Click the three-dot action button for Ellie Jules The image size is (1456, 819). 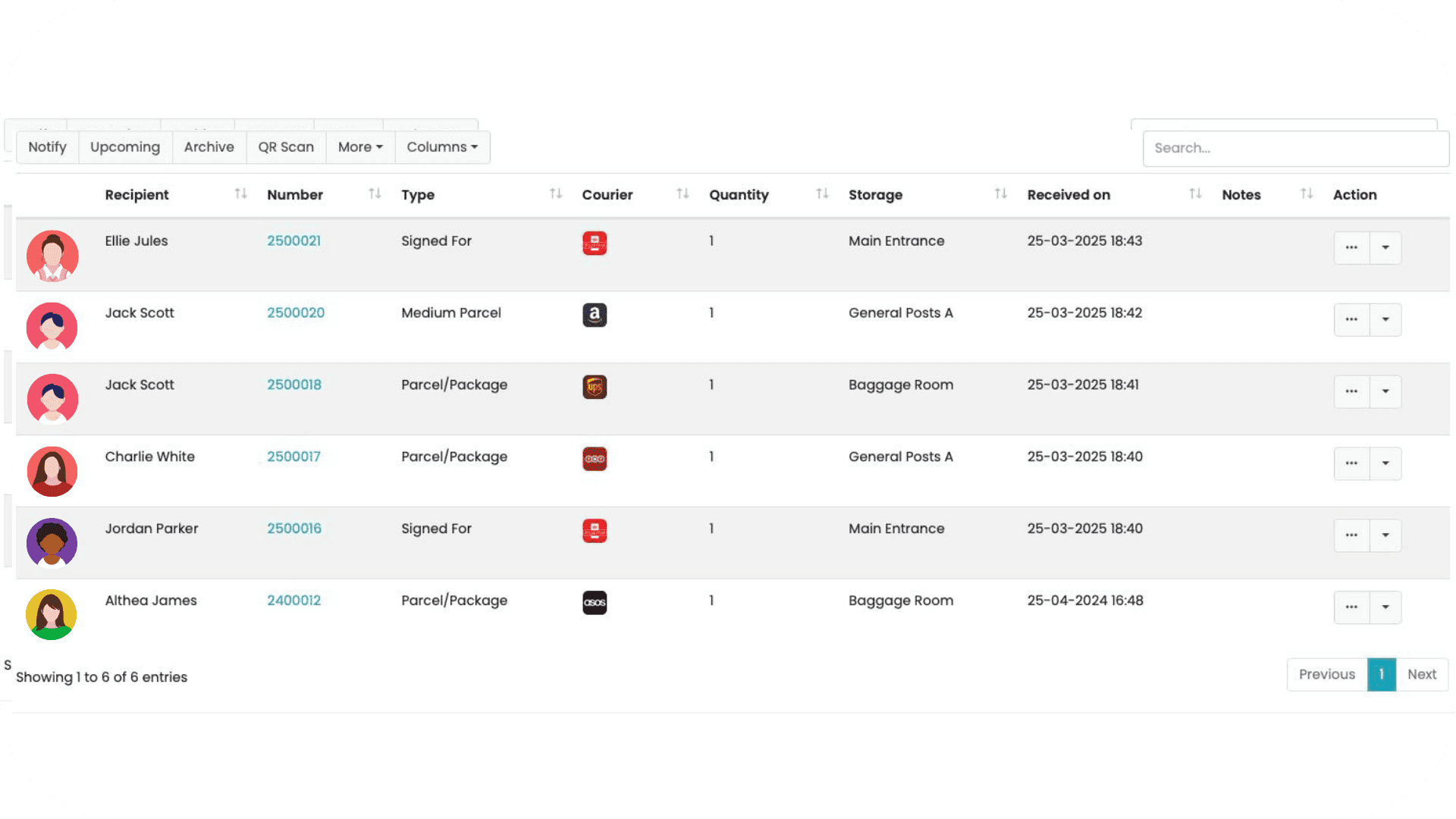[1351, 248]
